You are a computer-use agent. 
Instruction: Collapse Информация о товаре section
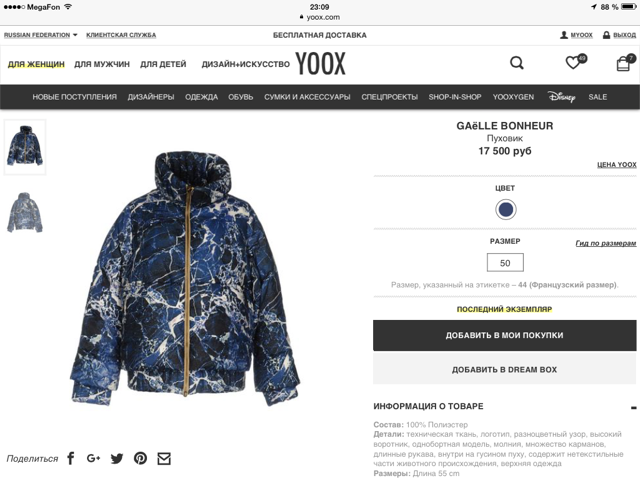click(x=633, y=407)
